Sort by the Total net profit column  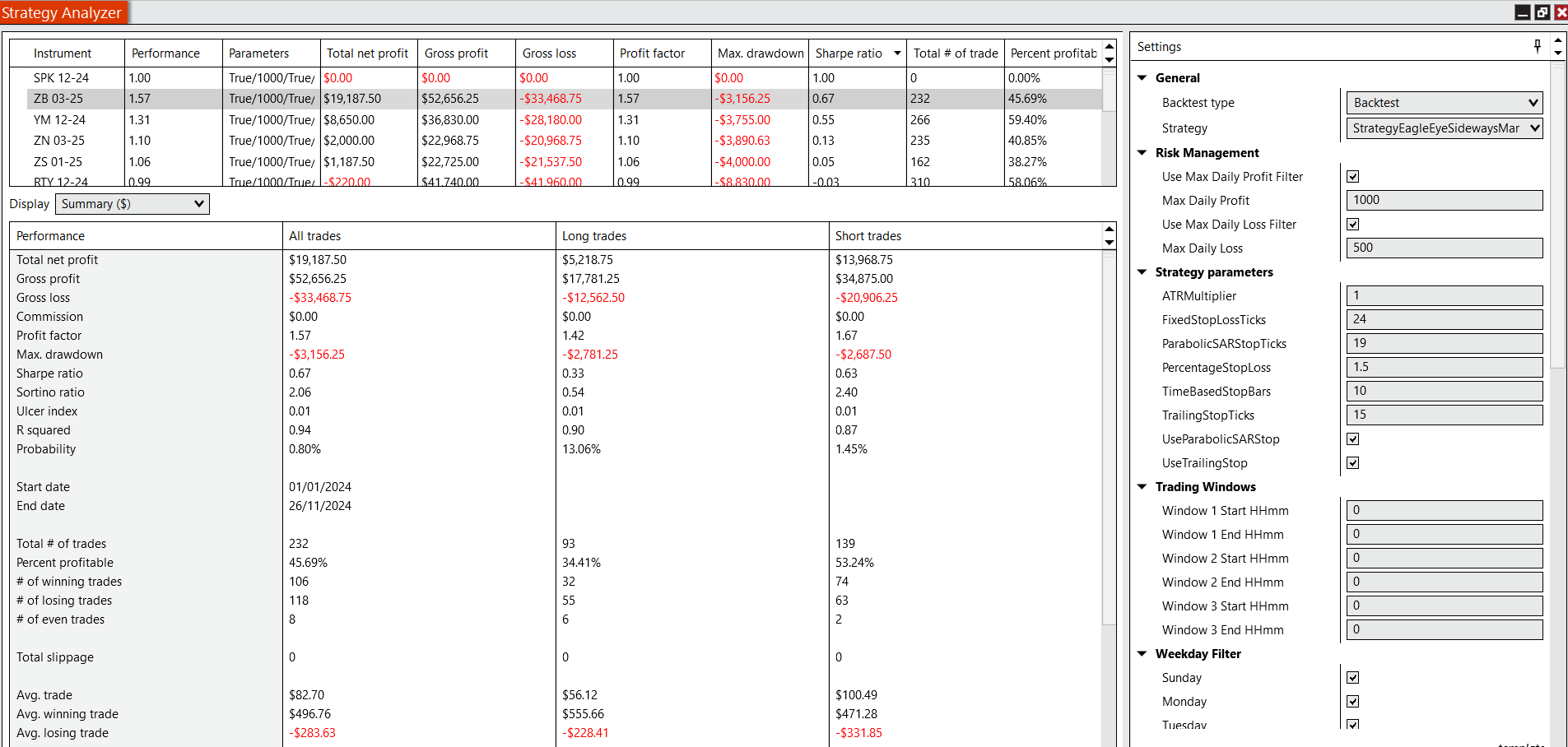[x=367, y=53]
